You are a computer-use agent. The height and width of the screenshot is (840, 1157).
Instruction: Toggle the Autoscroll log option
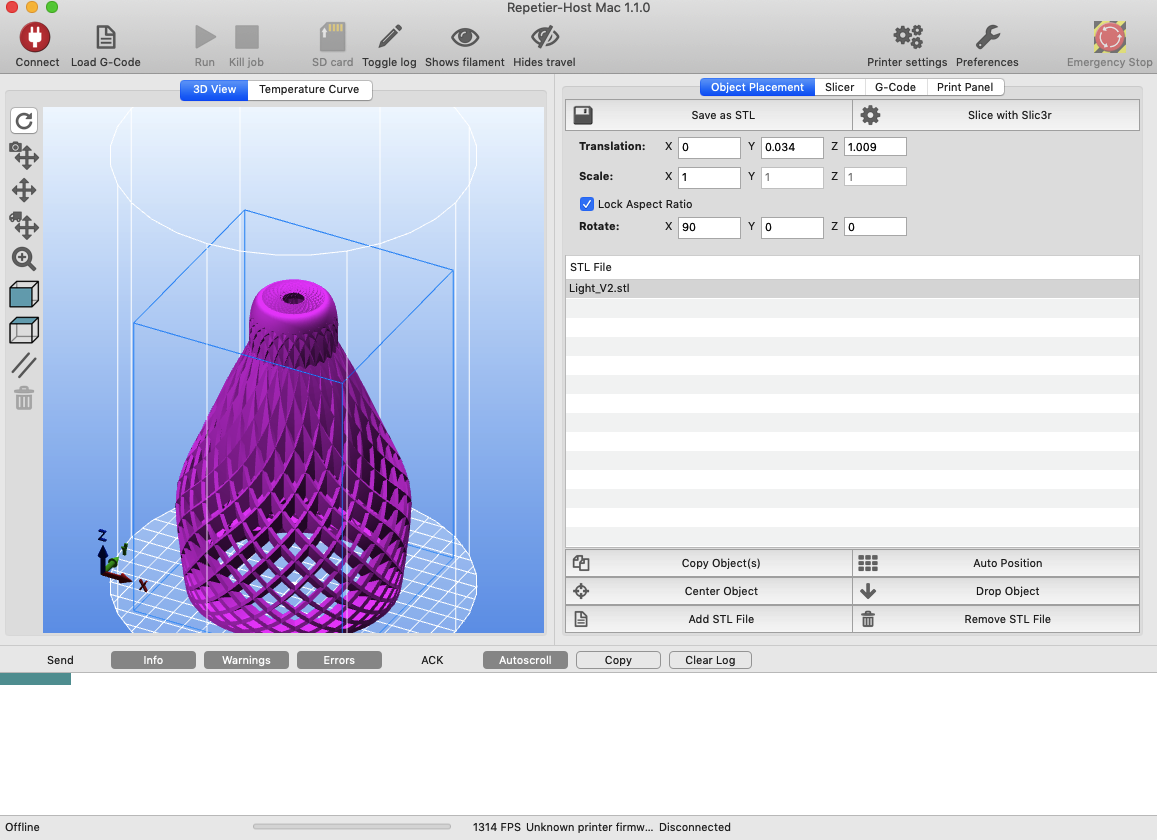click(525, 660)
